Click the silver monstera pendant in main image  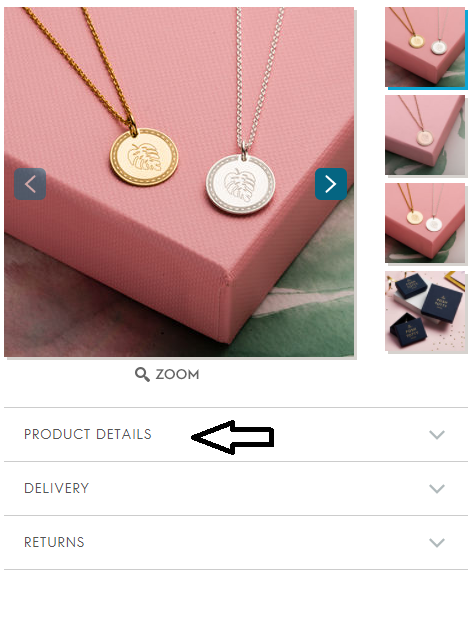point(240,185)
